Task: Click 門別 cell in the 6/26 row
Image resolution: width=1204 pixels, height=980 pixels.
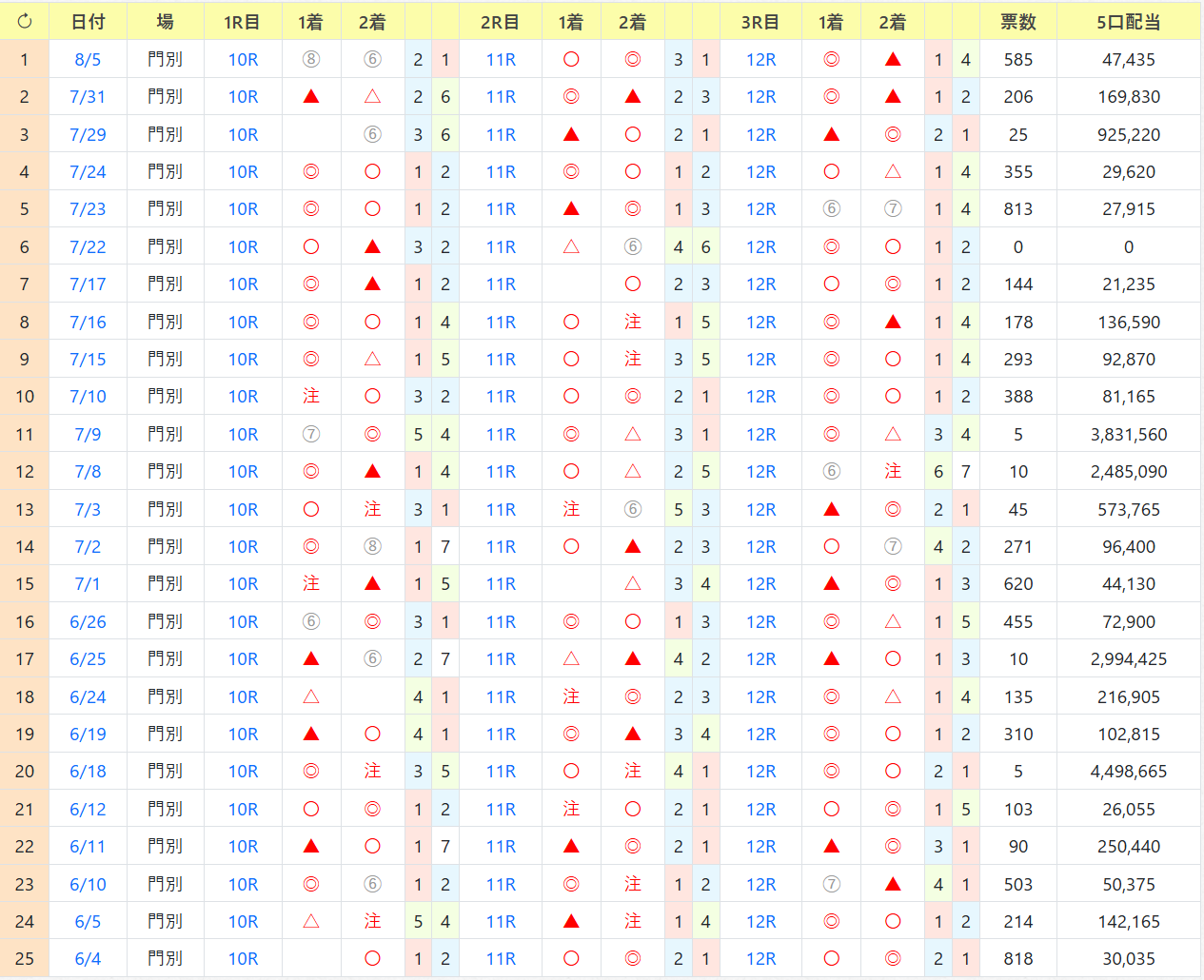Action: coord(166,622)
